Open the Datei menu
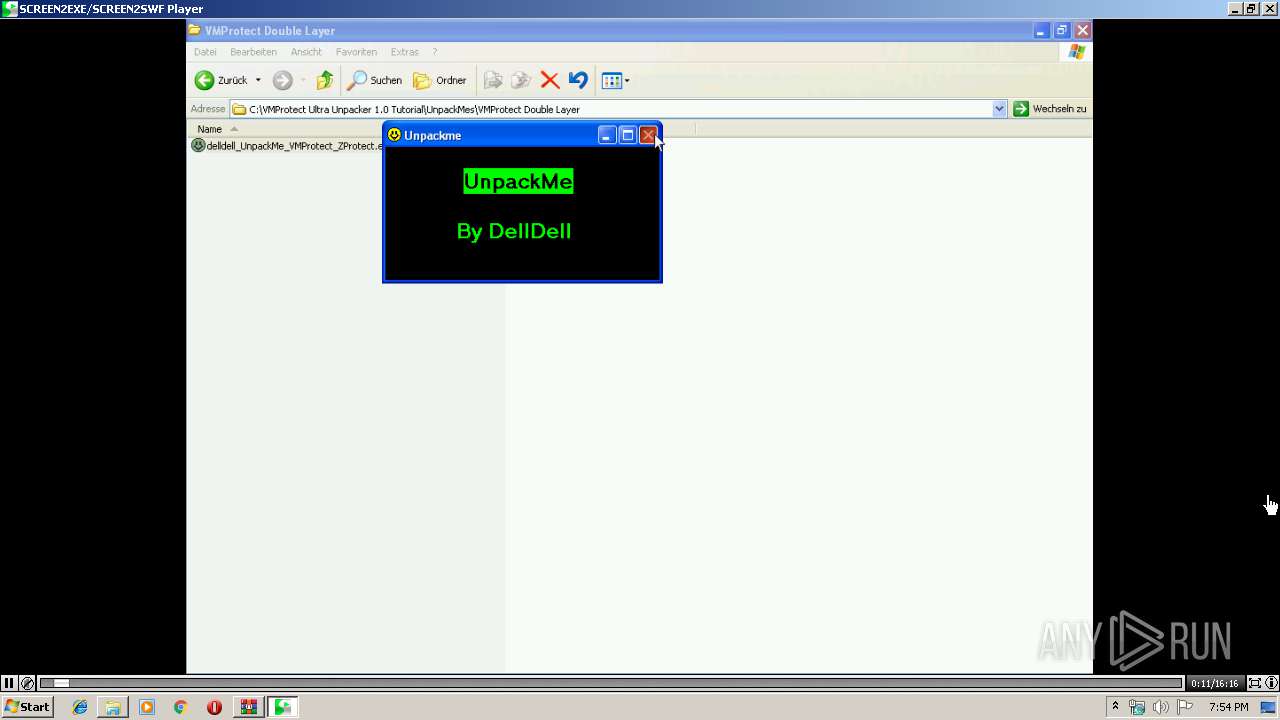The image size is (1280, 720). coord(205,52)
